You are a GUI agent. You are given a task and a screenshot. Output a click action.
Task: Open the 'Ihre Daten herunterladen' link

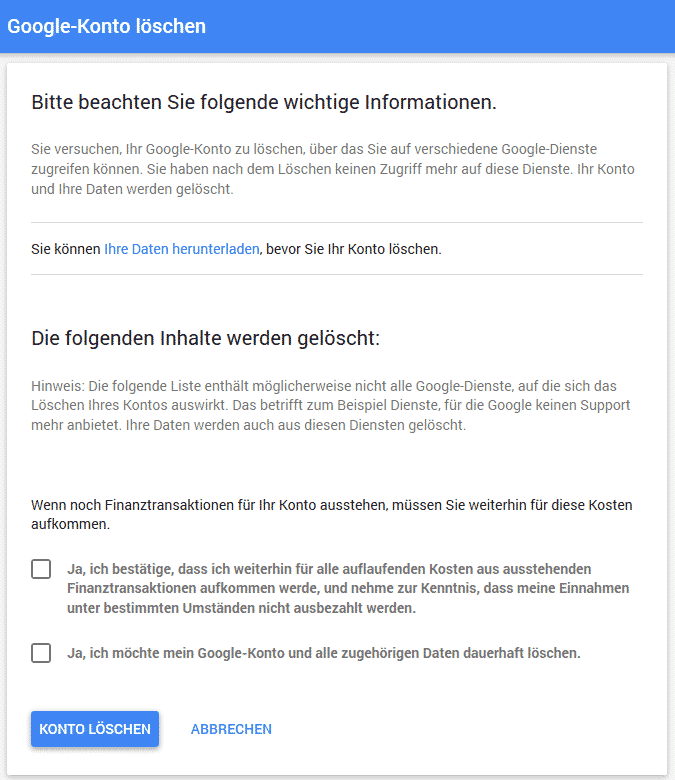pyautogui.click(x=182, y=249)
